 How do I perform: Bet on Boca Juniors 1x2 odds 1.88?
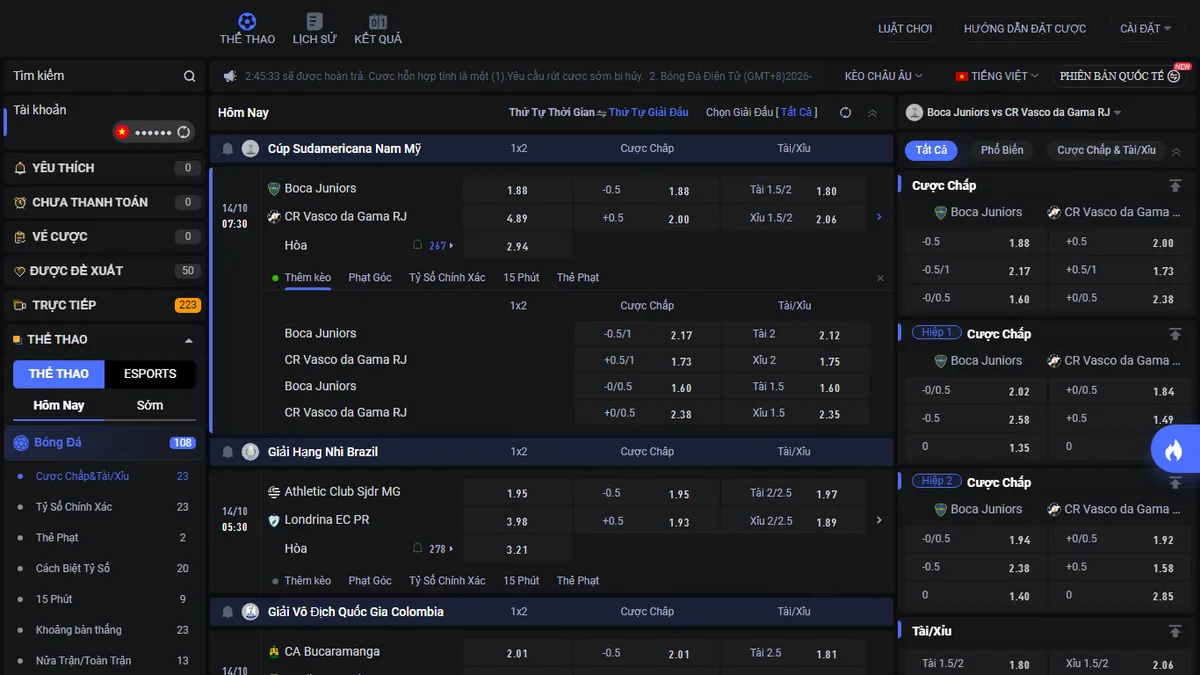[x=517, y=190]
